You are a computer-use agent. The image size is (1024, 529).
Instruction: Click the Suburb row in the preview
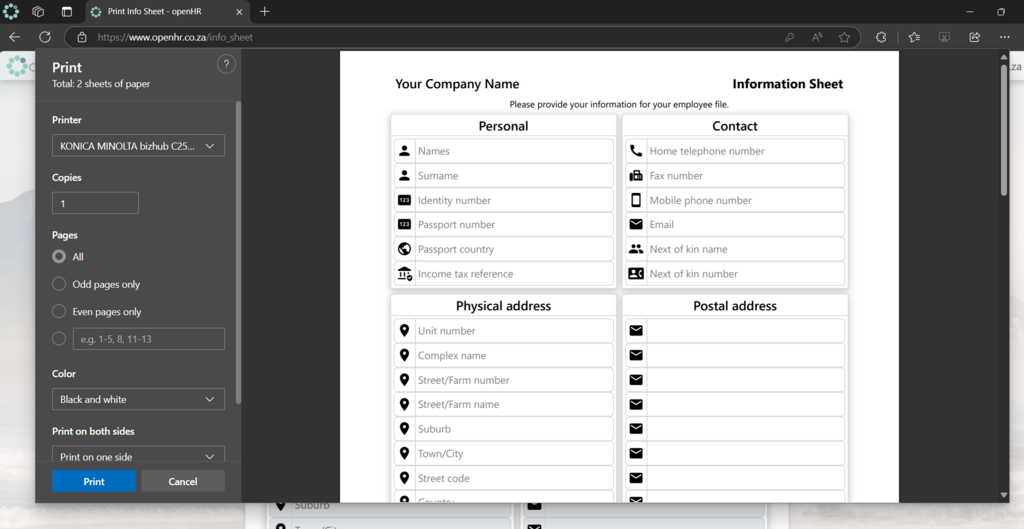504,428
